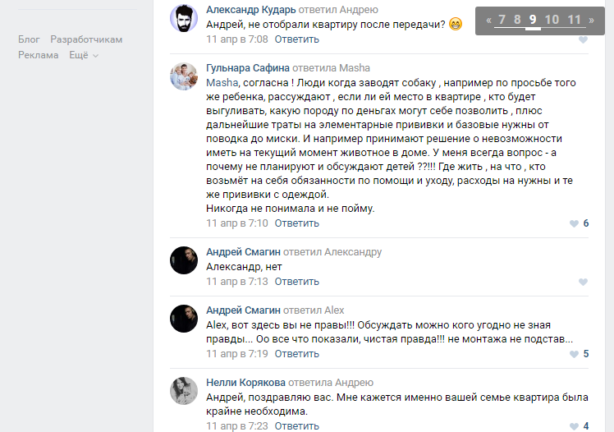
Task: Go to next pages with » arrow
Action: click(x=591, y=20)
